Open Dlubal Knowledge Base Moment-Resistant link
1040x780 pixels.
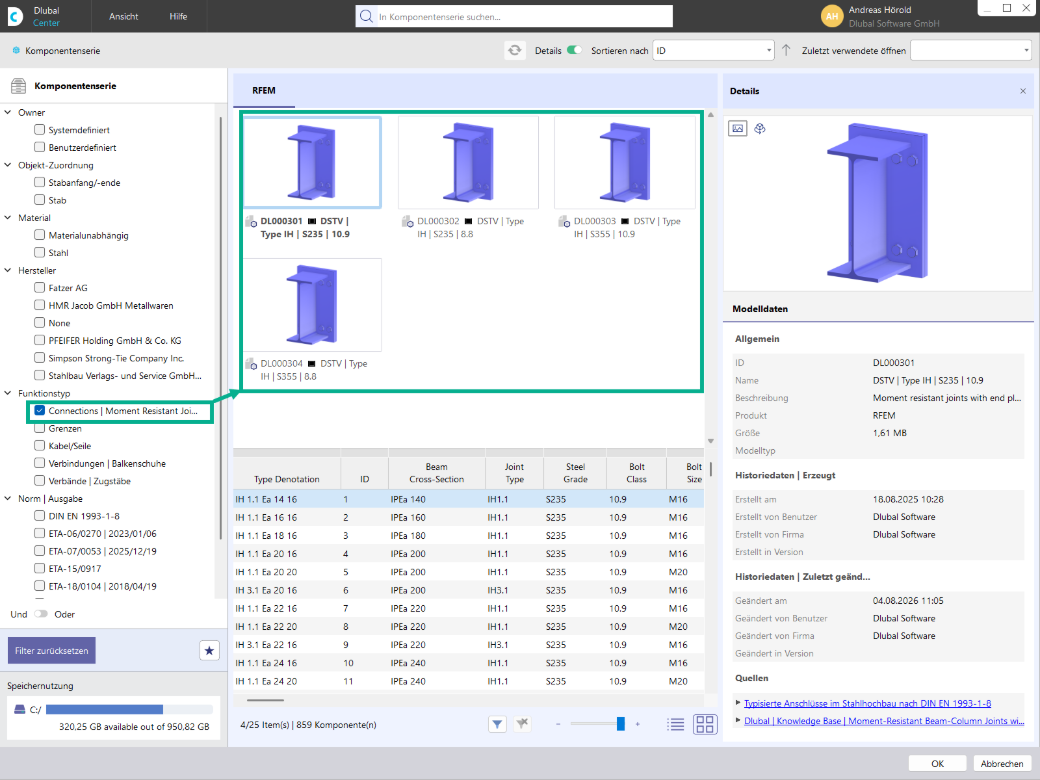(884, 721)
